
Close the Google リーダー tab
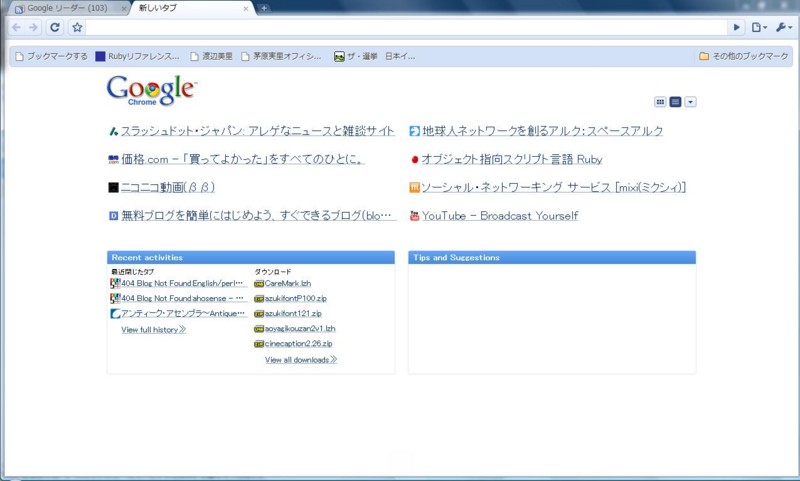pos(124,9)
